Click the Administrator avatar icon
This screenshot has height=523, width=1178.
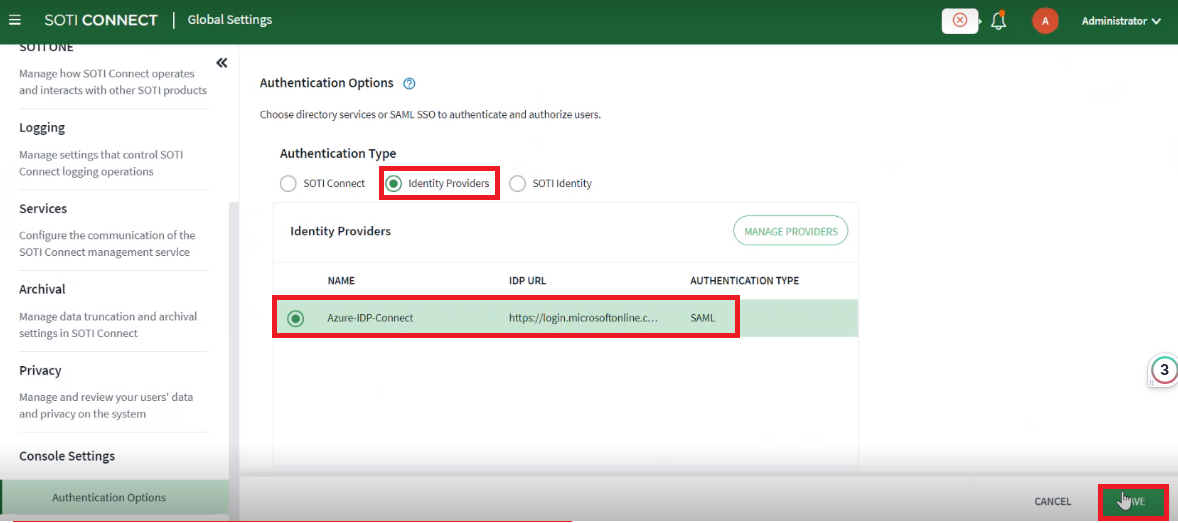(1045, 21)
